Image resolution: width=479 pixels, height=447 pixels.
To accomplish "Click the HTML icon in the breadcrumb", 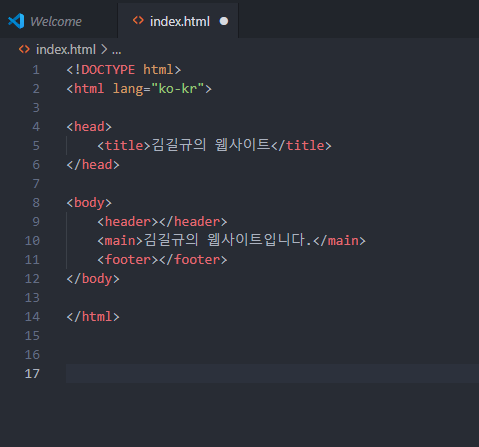I will [x=24, y=49].
